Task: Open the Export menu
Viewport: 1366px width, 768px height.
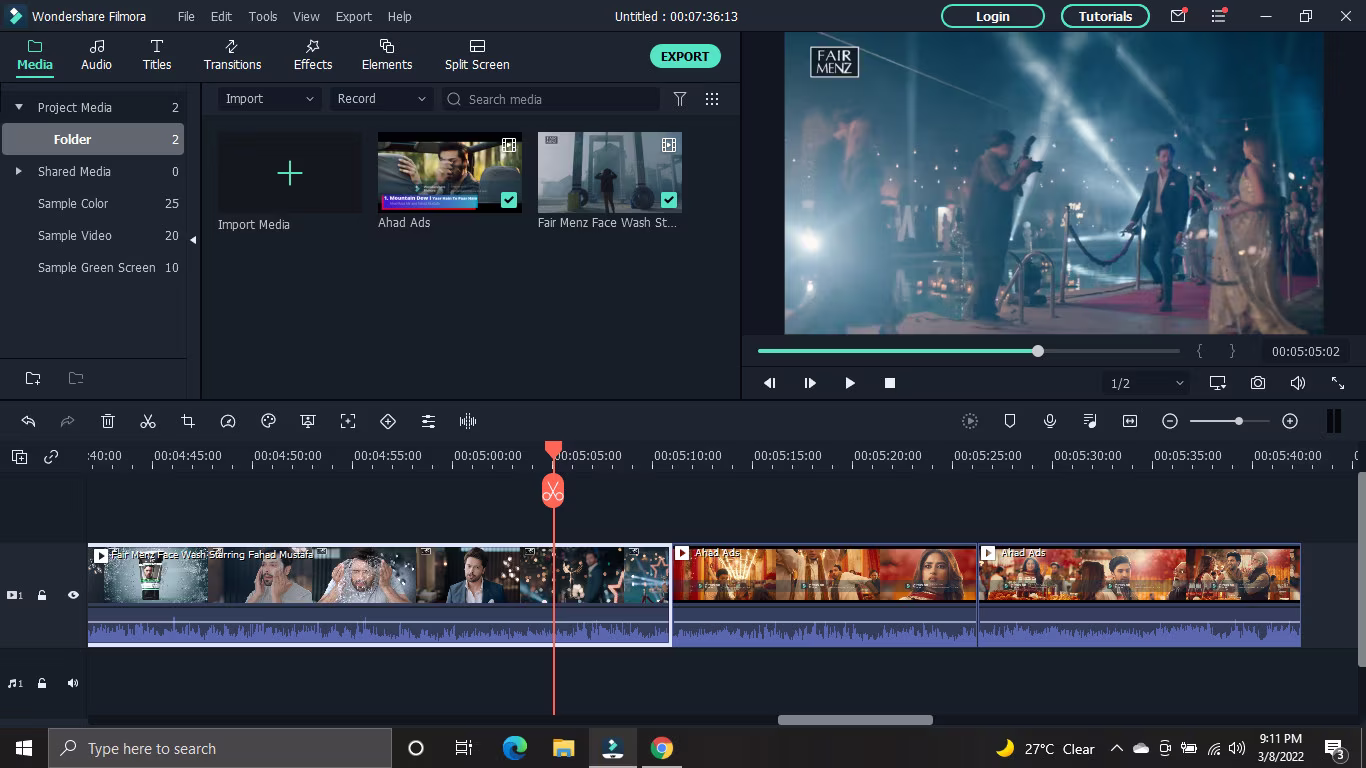Action: (x=353, y=16)
